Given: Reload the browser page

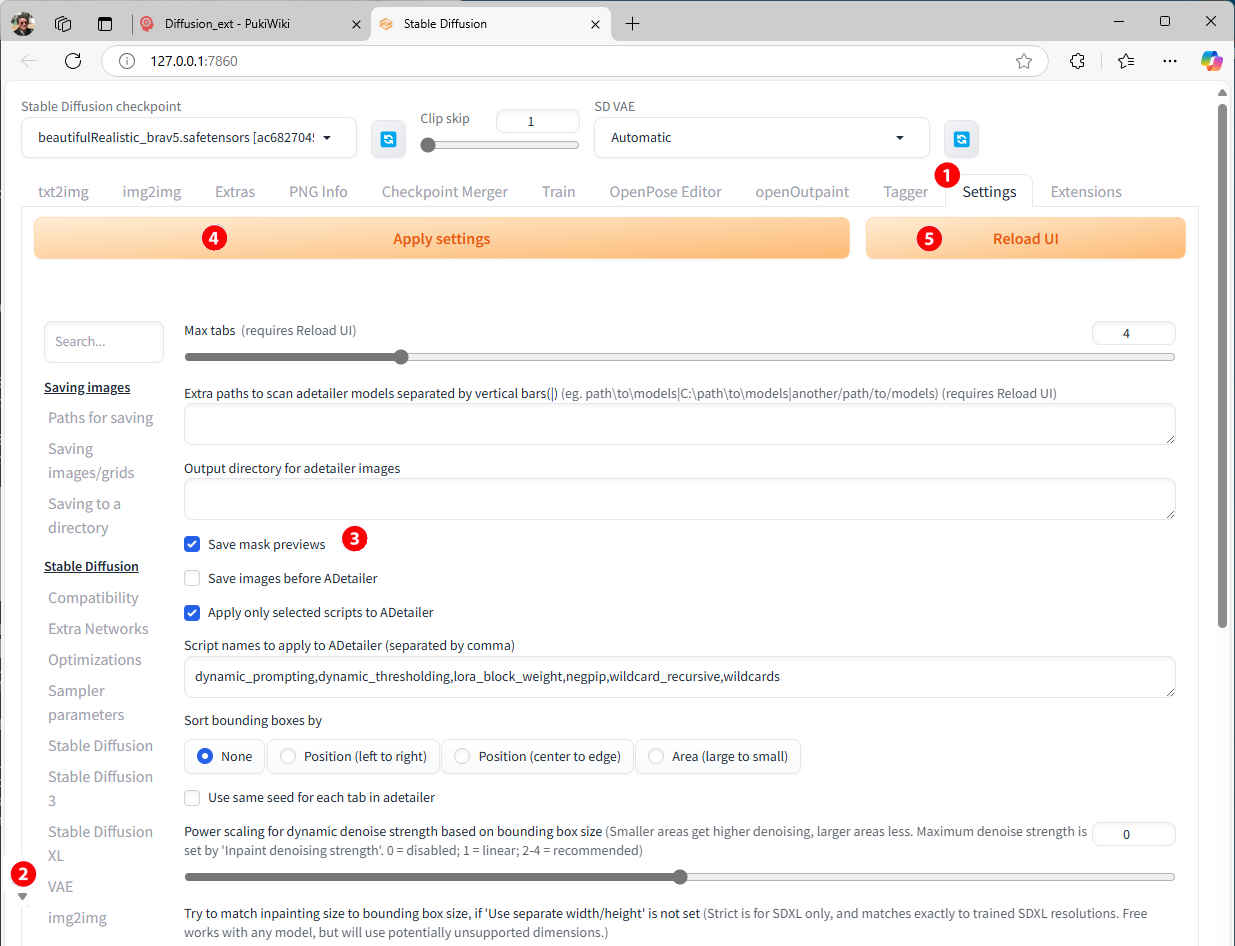Looking at the screenshot, I should (73, 61).
